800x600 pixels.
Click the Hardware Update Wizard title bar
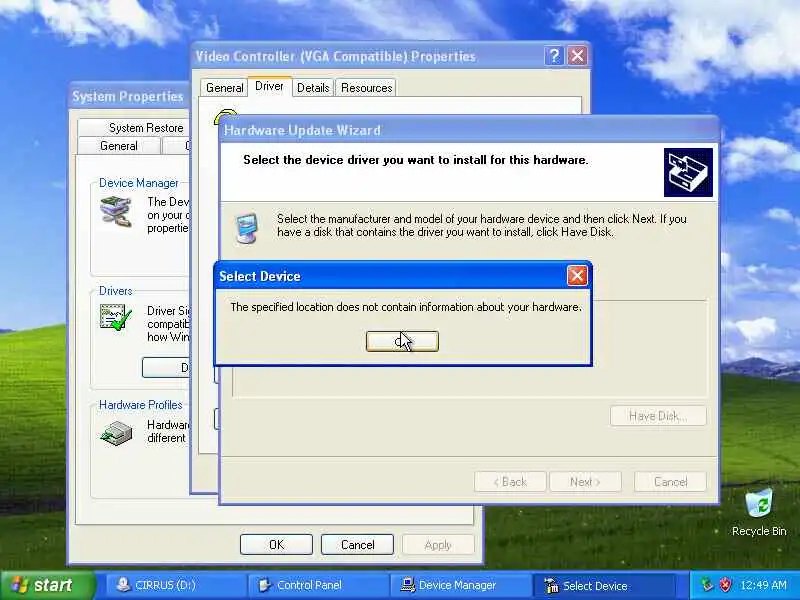[x=468, y=130]
